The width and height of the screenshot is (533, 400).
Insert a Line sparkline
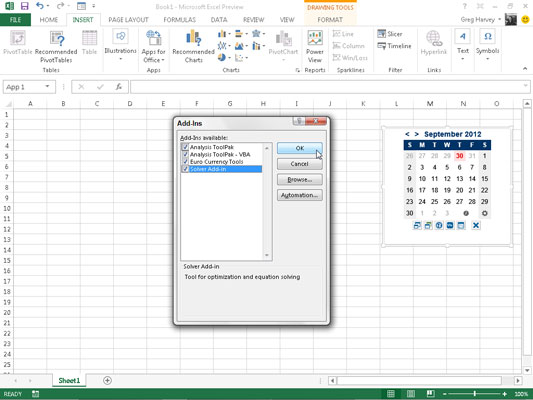point(343,34)
